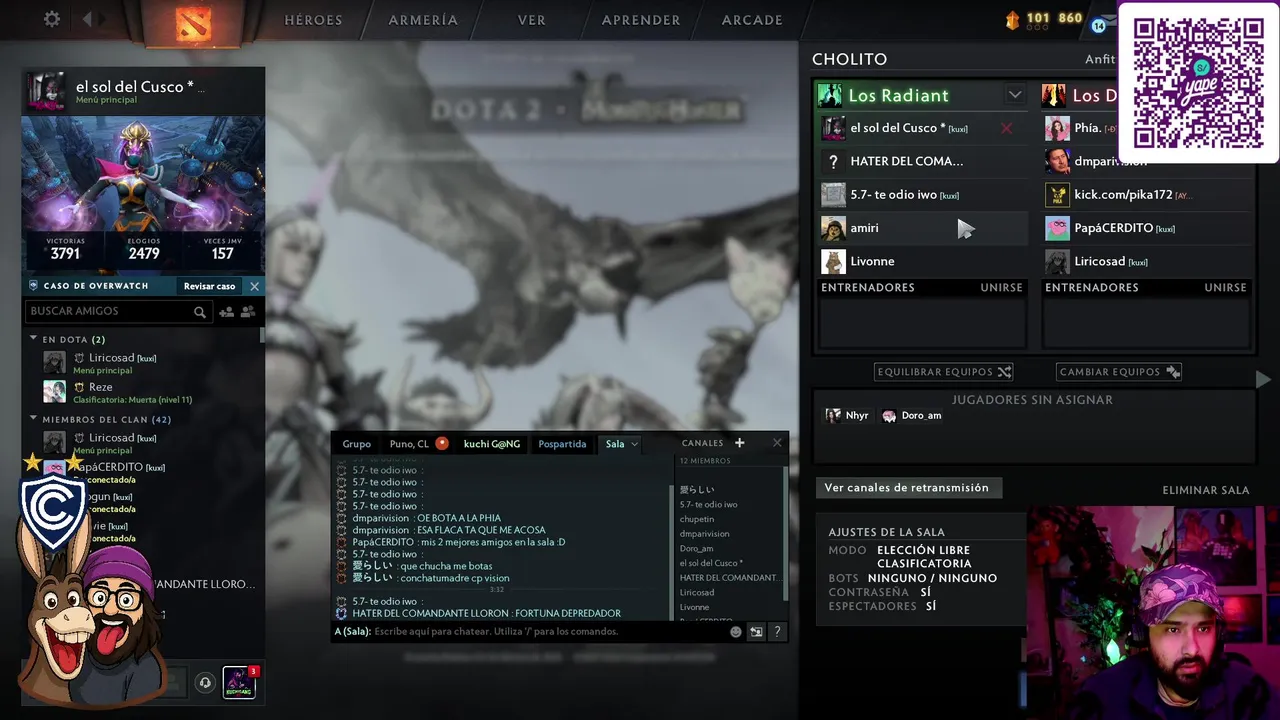Open the APRENDER menu
1280x720 pixels.
click(x=641, y=20)
